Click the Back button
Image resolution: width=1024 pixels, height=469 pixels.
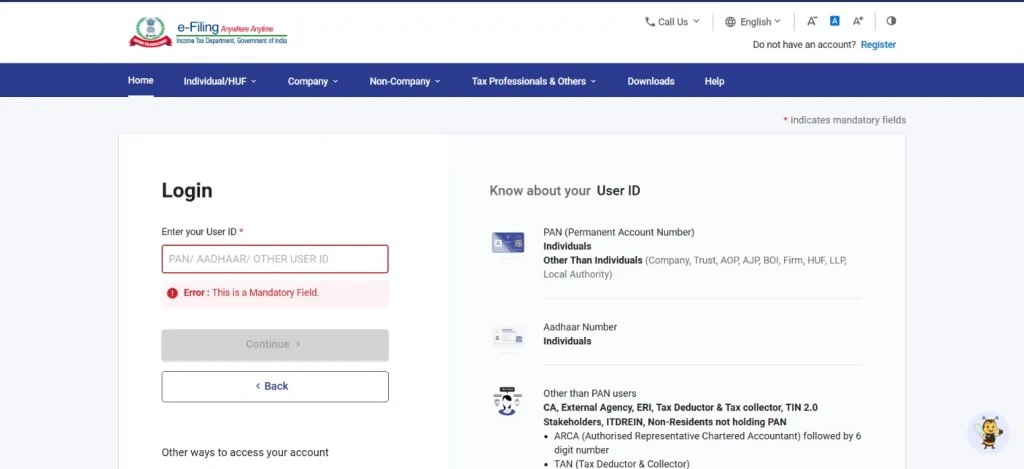(x=275, y=387)
